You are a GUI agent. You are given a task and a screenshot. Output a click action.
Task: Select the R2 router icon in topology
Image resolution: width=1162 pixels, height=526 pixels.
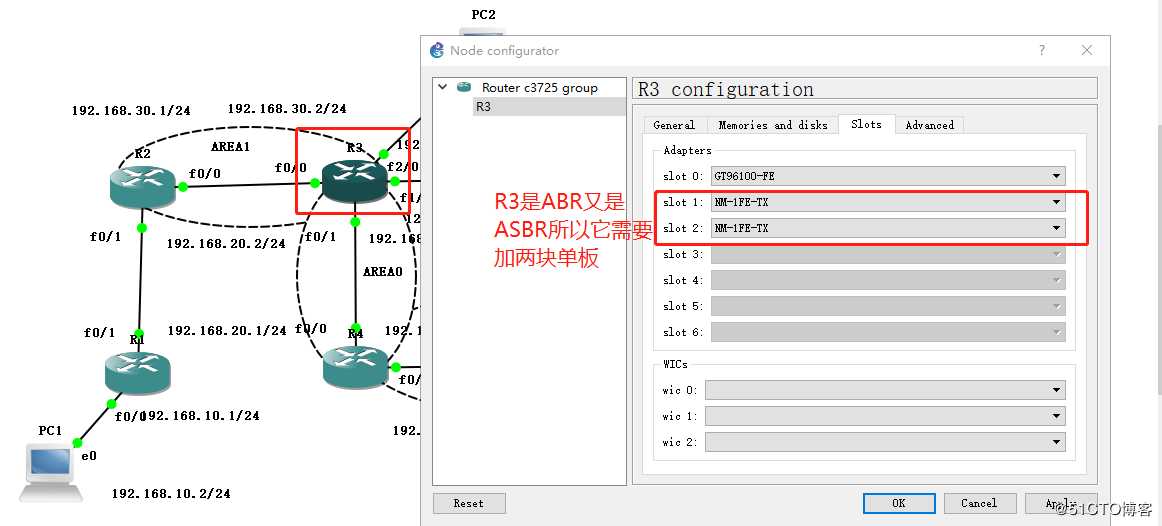[x=142, y=185]
